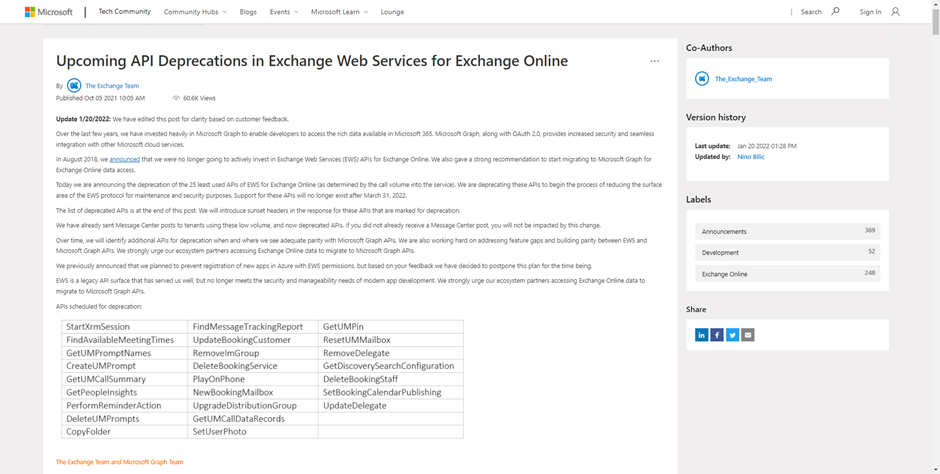Click the UpdateDelegate cell

pos(391,406)
